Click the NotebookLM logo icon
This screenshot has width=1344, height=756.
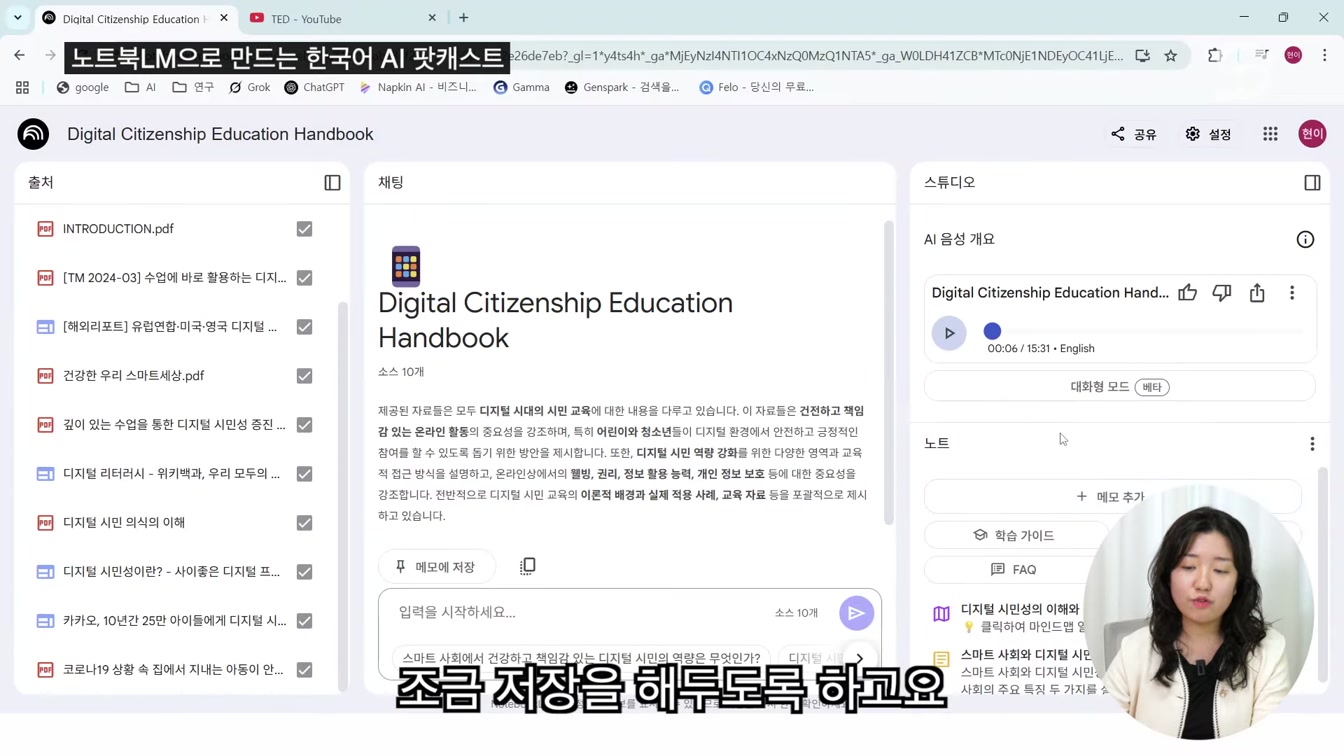pos(33,134)
